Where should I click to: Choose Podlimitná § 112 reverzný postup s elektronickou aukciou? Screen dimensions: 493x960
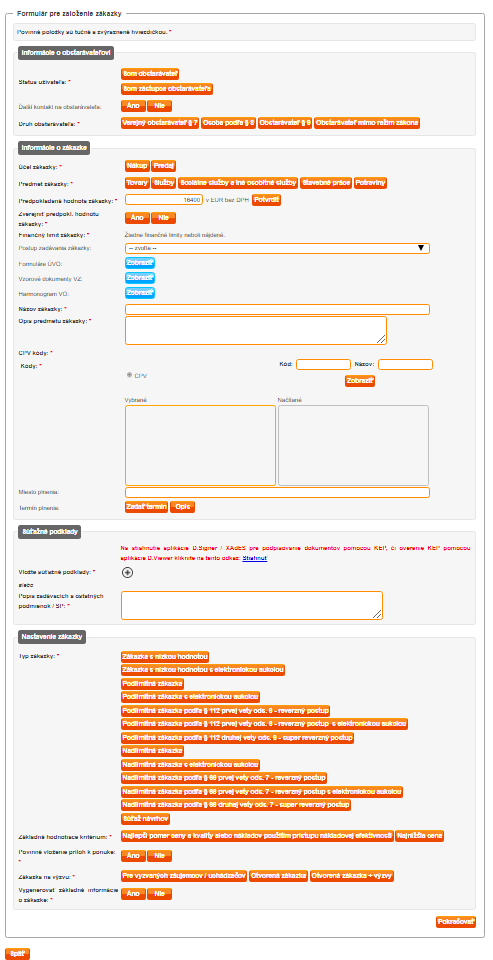point(265,724)
